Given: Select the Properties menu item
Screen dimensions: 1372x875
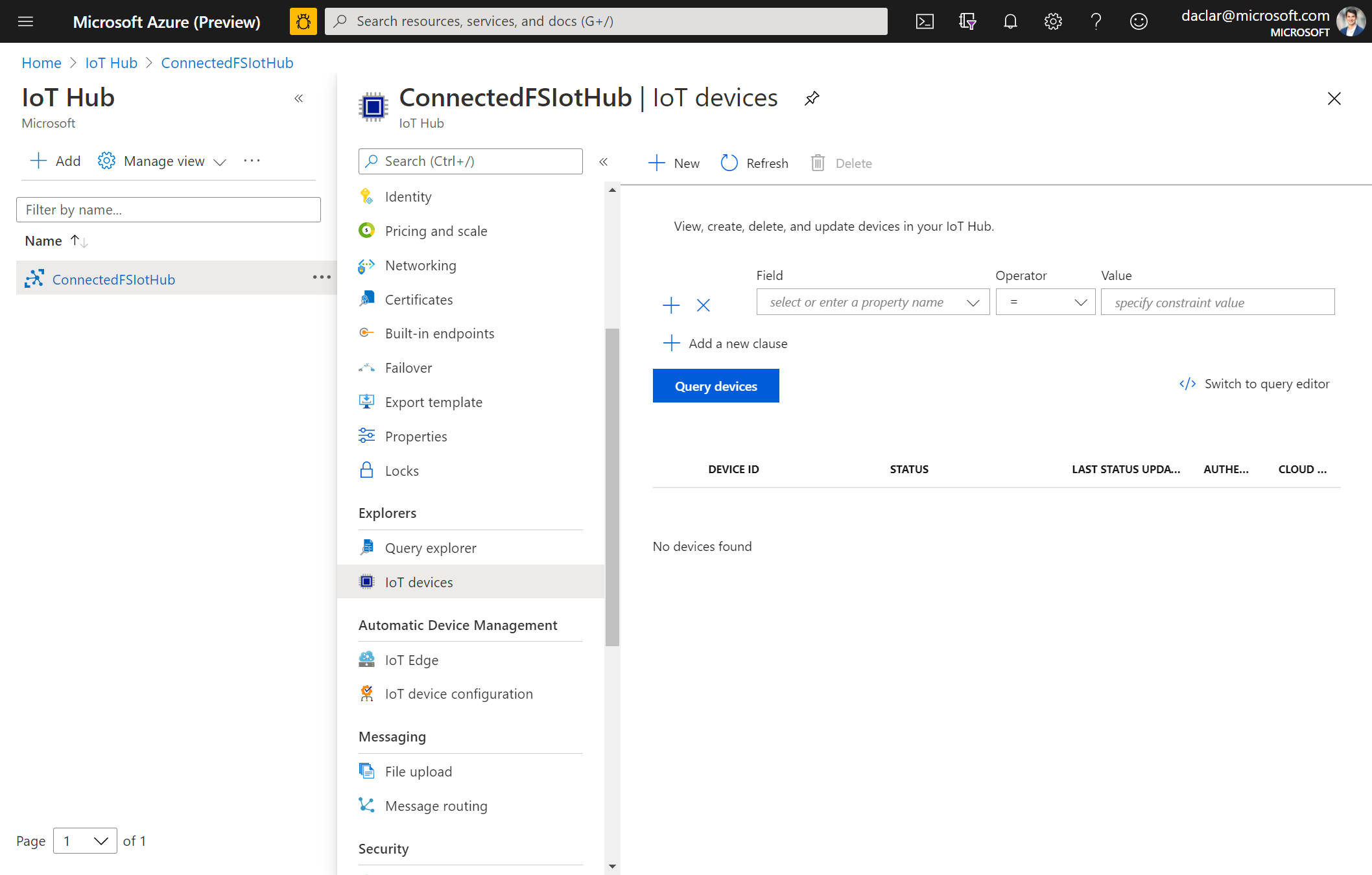Looking at the screenshot, I should coord(416,435).
